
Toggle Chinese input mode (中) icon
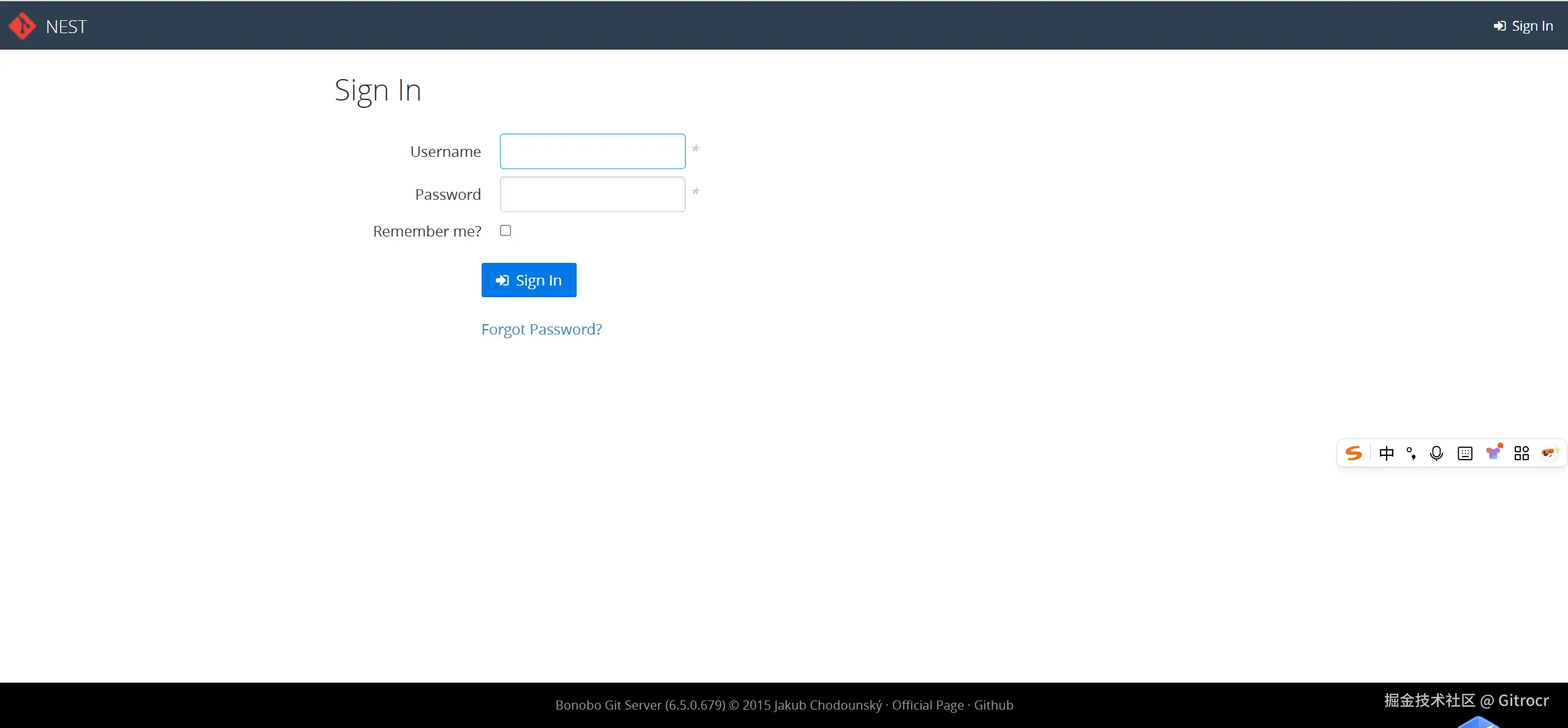tap(1386, 453)
